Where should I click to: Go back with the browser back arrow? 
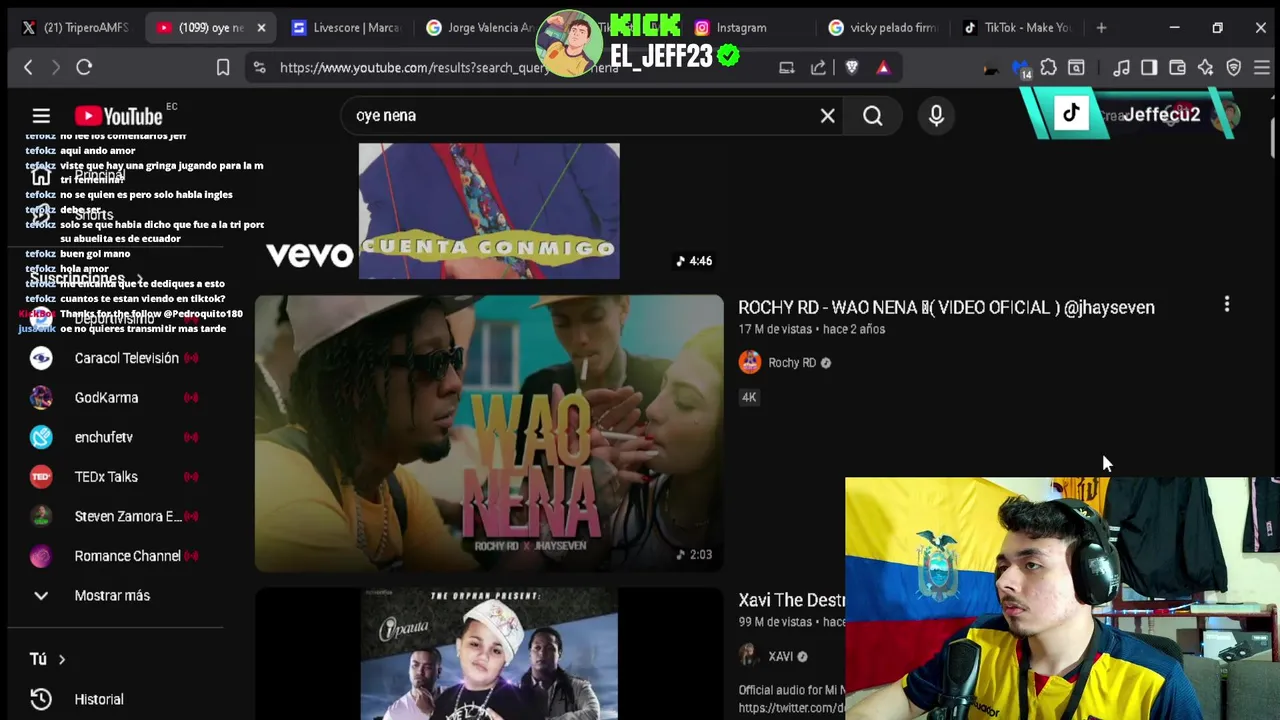28,67
